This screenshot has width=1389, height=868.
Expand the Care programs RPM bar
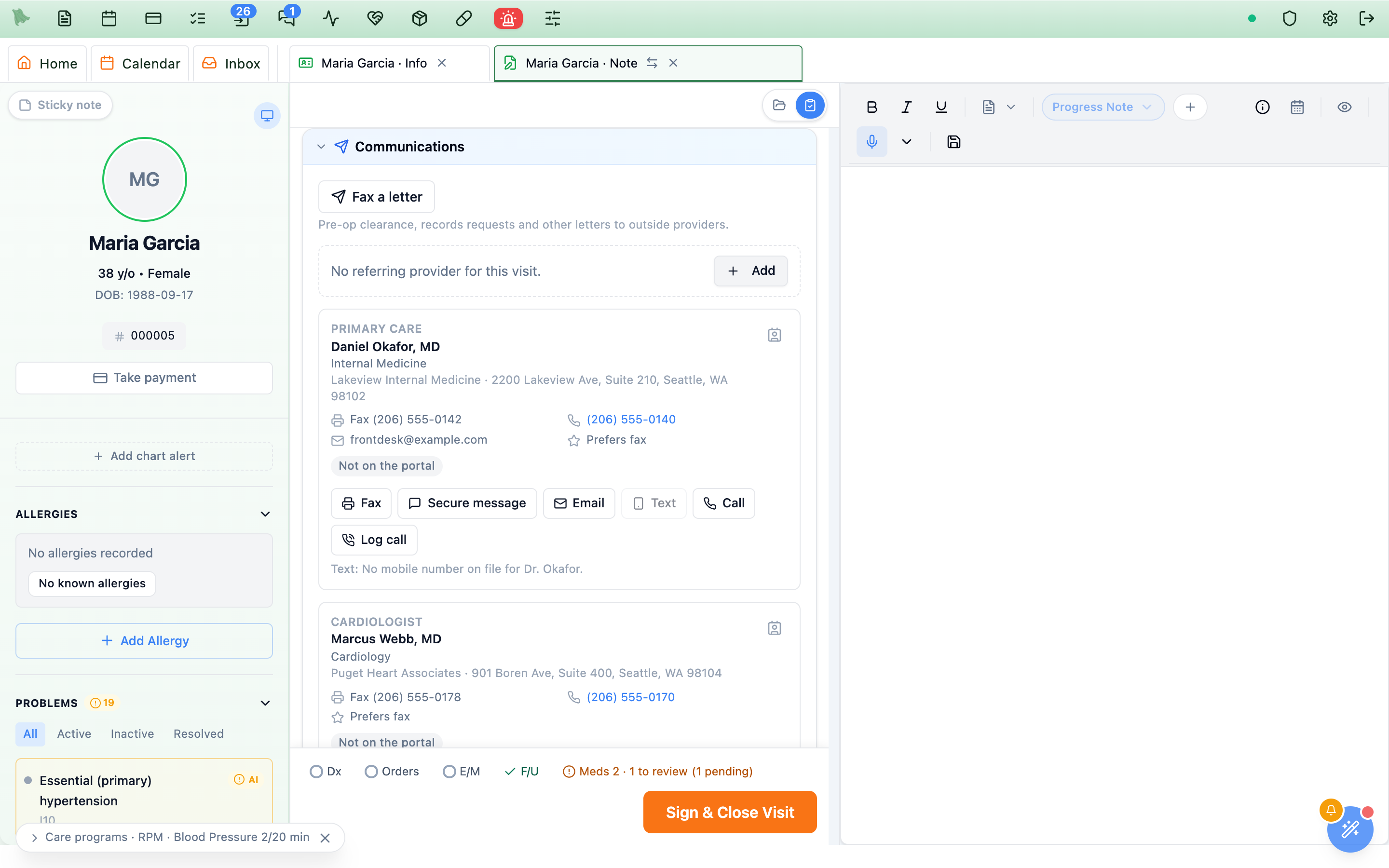pyautogui.click(x=34, y=838)
